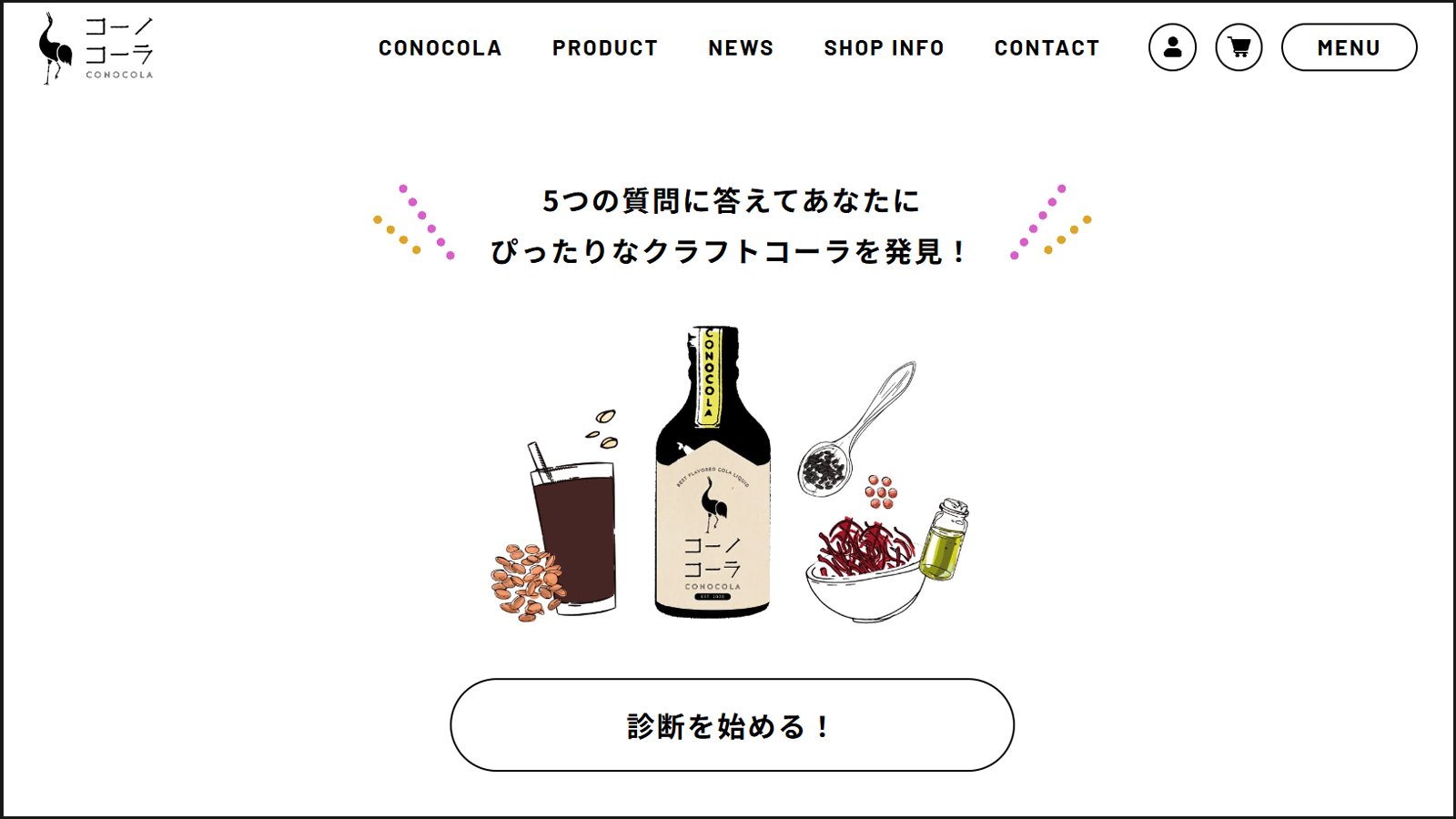Select the NEWS nav link

pyautogui.click(x=741, y=48)
